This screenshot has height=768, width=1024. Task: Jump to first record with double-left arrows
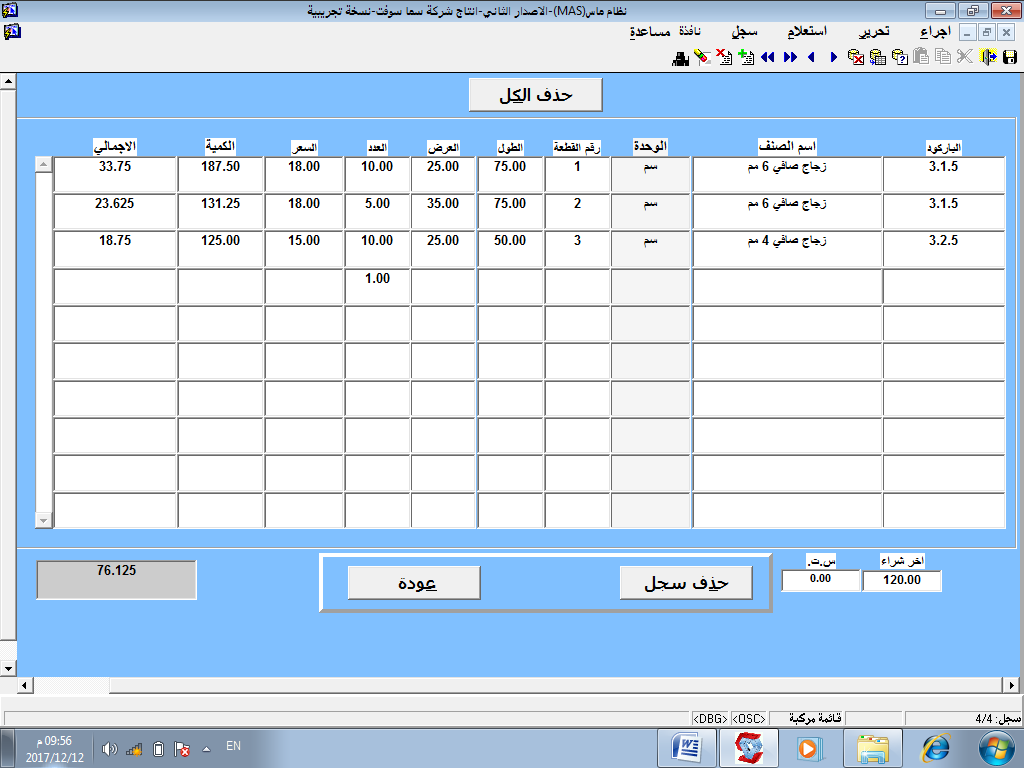click(767, 57)
